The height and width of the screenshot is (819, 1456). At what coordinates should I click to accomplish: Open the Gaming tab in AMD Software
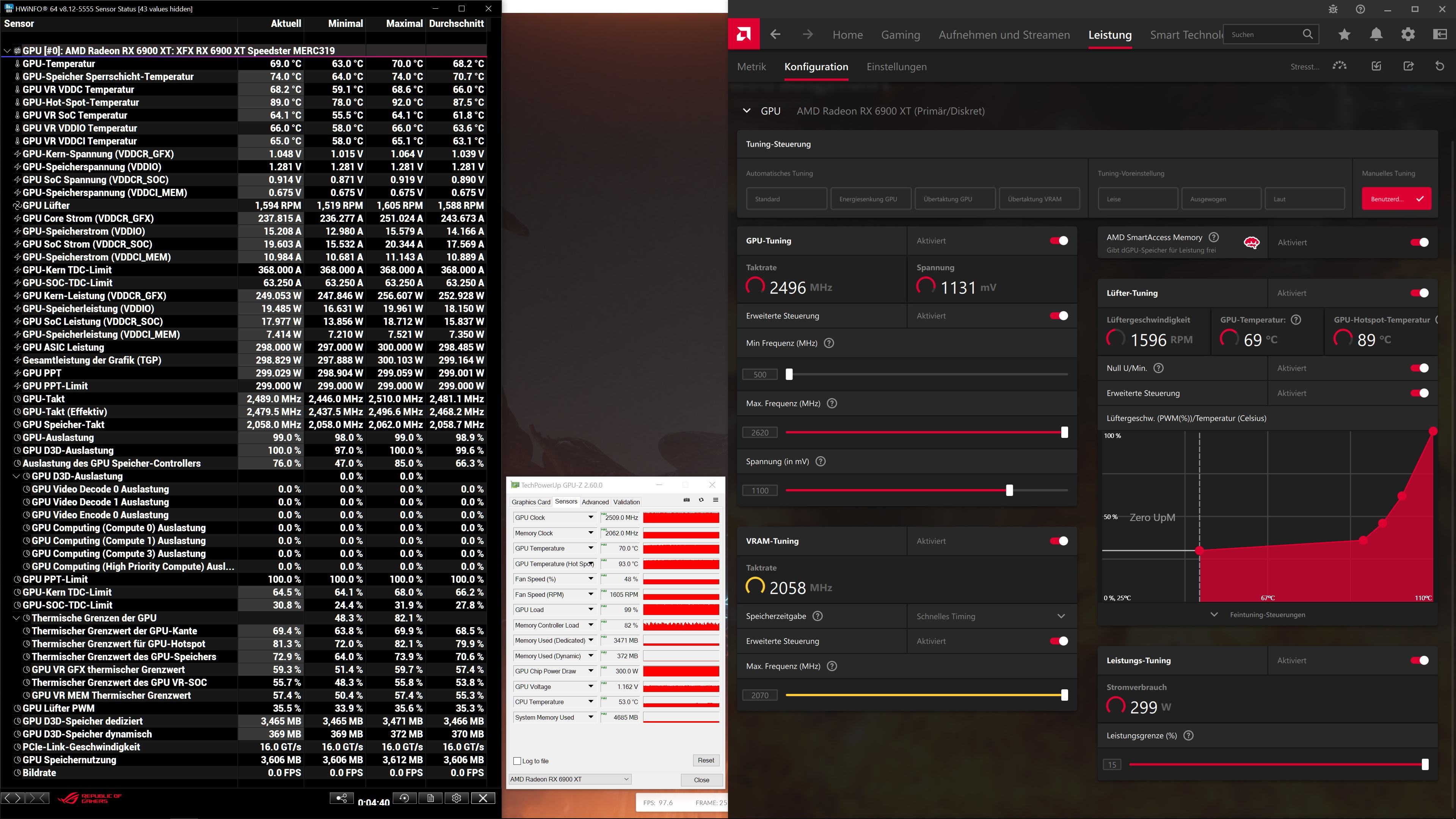[901, 35]
